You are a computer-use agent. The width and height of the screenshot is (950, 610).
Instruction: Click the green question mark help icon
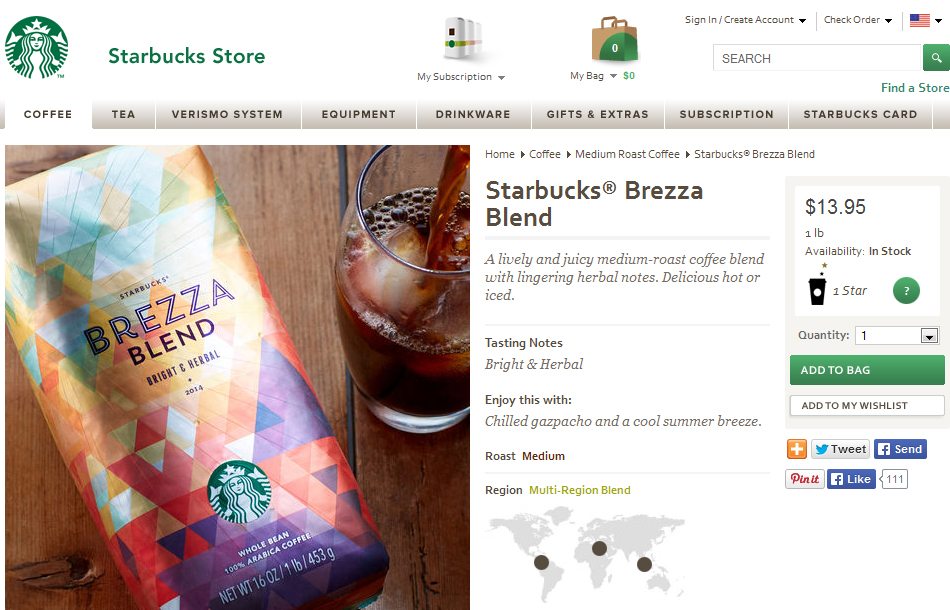906,291
